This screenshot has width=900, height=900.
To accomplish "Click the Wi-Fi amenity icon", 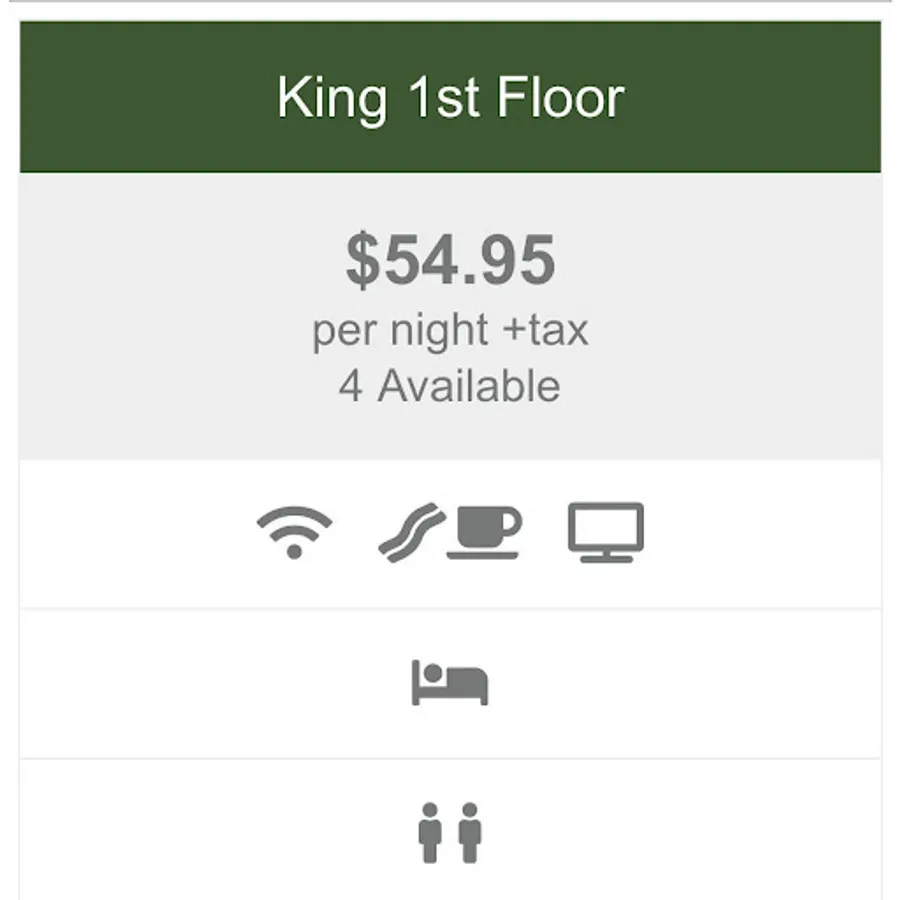I will tap(294, 532).
